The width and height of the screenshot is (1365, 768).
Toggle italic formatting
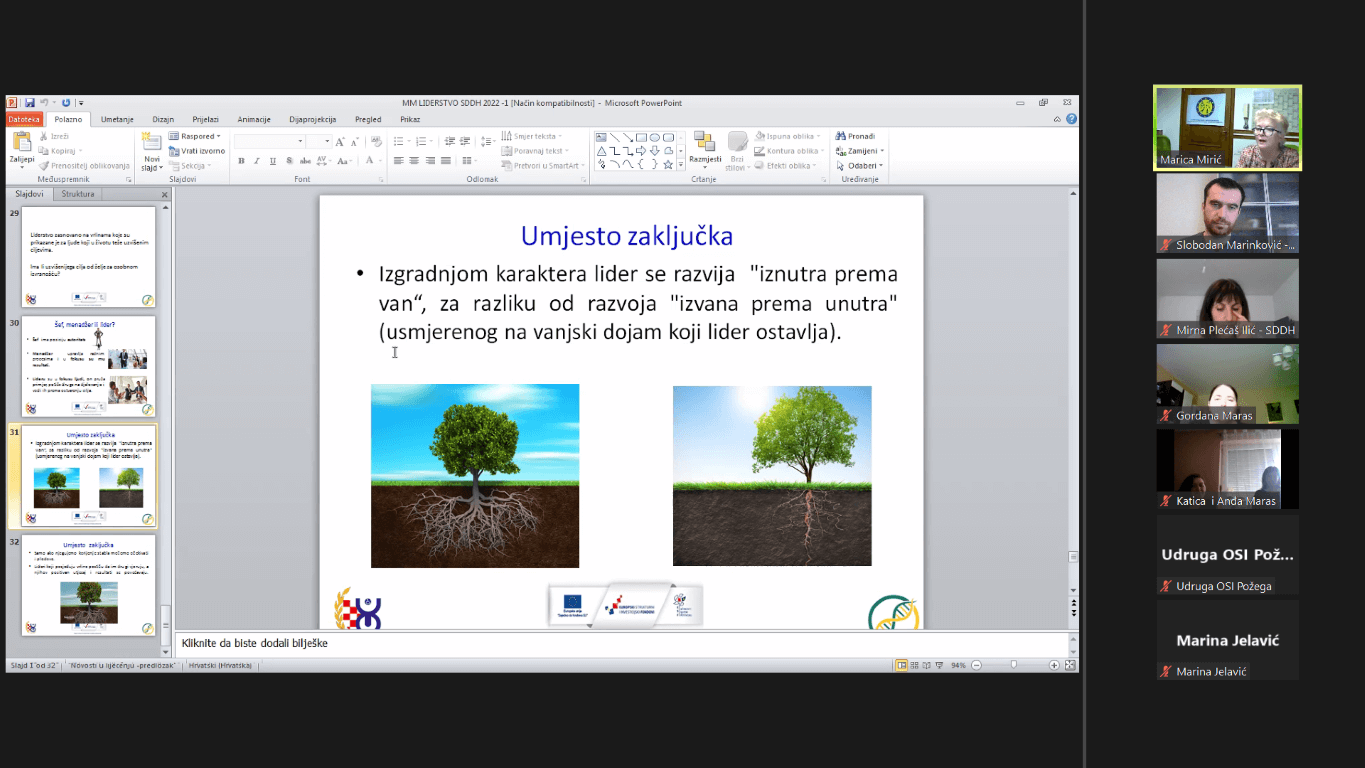tap(256, 161)
